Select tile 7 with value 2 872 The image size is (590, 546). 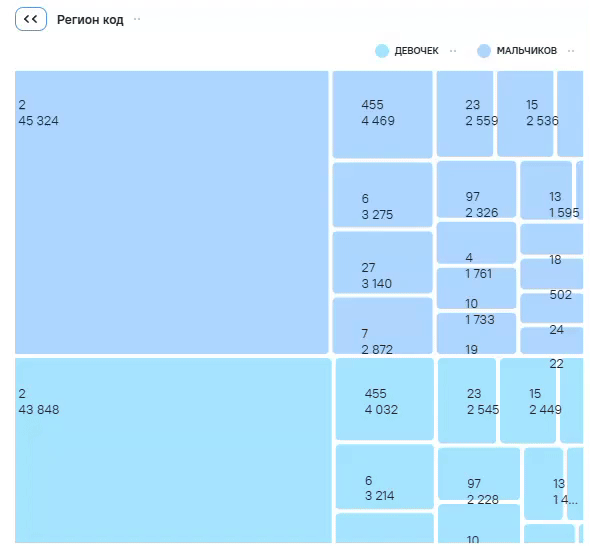[382, 325]
